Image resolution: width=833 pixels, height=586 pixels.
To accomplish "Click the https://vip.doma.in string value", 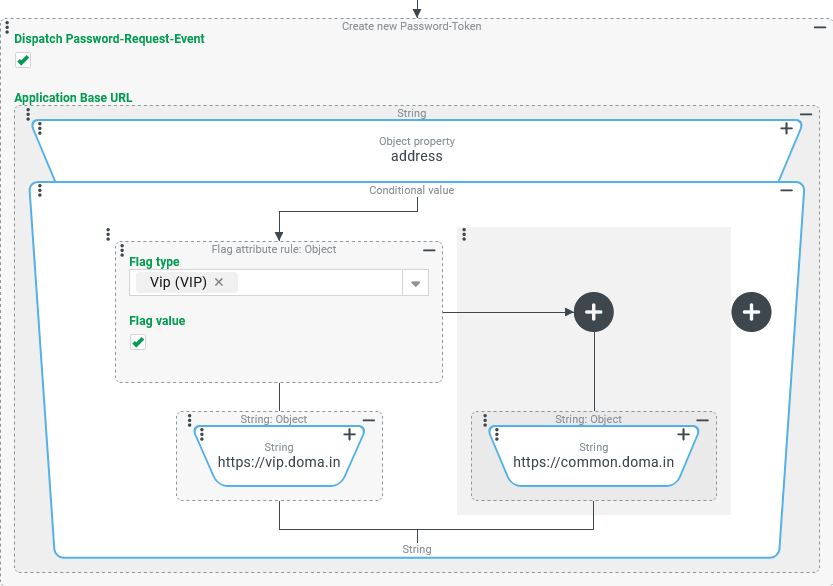I will click(x=279, y=462).
